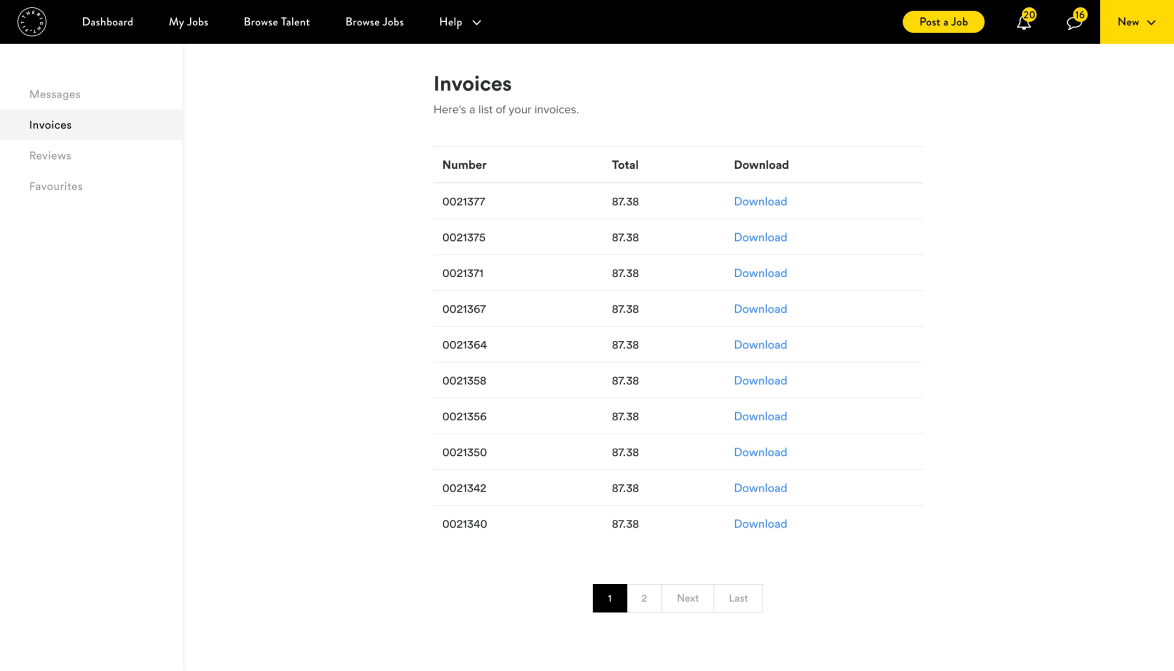Select Reviews in the sidebar
The width and height of the screenshot is (1174, 671).
[50, 156]
